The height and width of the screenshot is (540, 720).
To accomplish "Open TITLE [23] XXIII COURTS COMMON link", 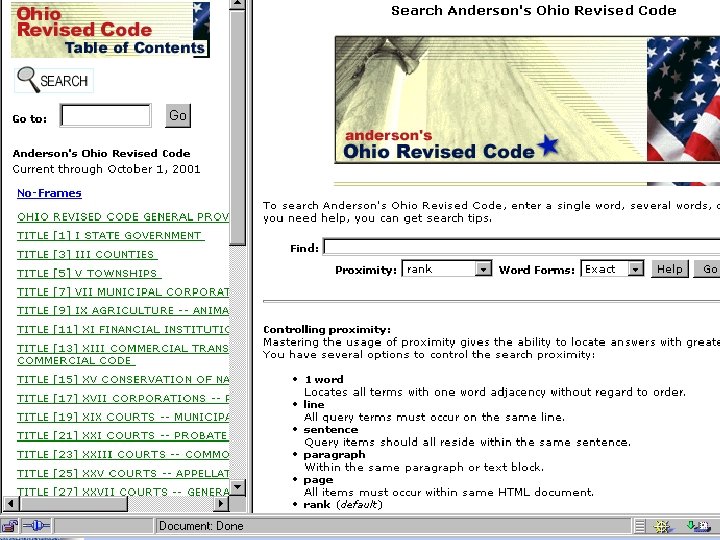I will (x=123, y=455).
